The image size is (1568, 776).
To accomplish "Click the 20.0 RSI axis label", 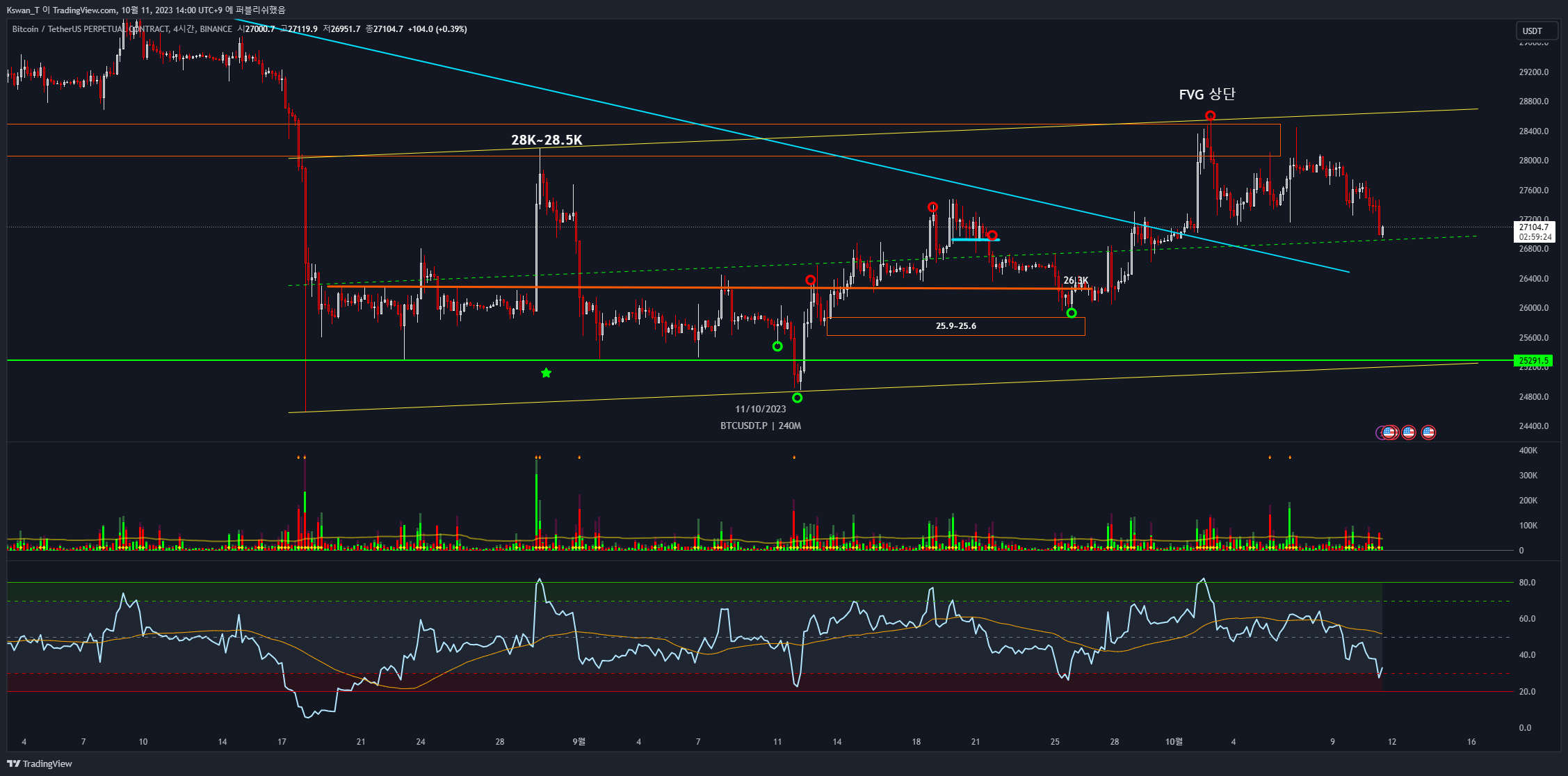I will pyautogui.click(x=1527, y=691).
